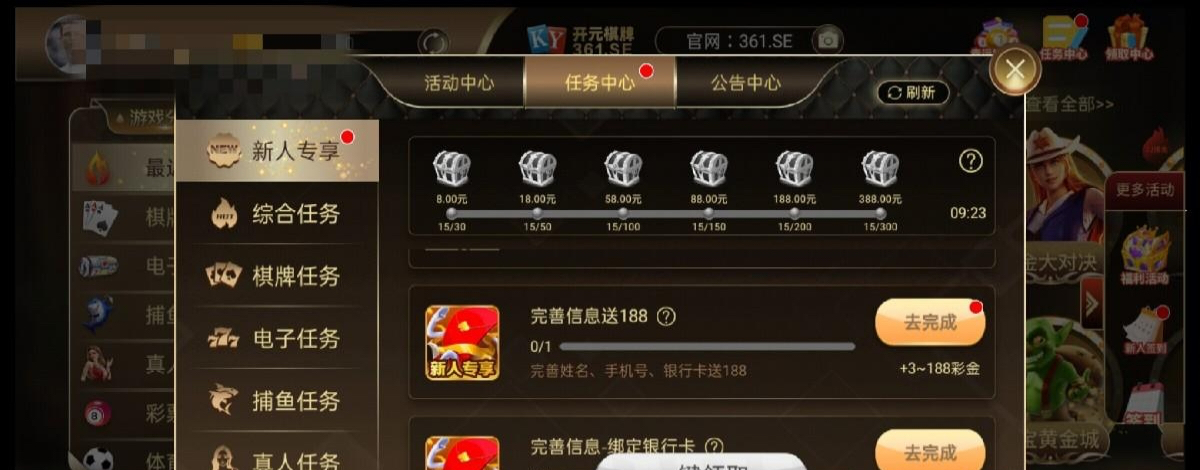The image size is (1200, 470).
Task: Expand the right-side arrow chevron panel
Action: point(1092,303)
